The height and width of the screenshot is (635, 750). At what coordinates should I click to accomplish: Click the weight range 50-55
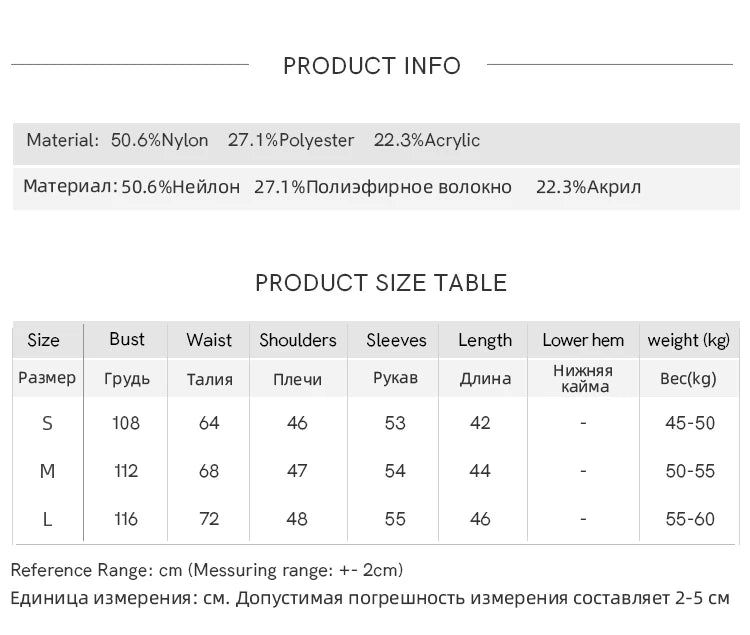point(690,471)
